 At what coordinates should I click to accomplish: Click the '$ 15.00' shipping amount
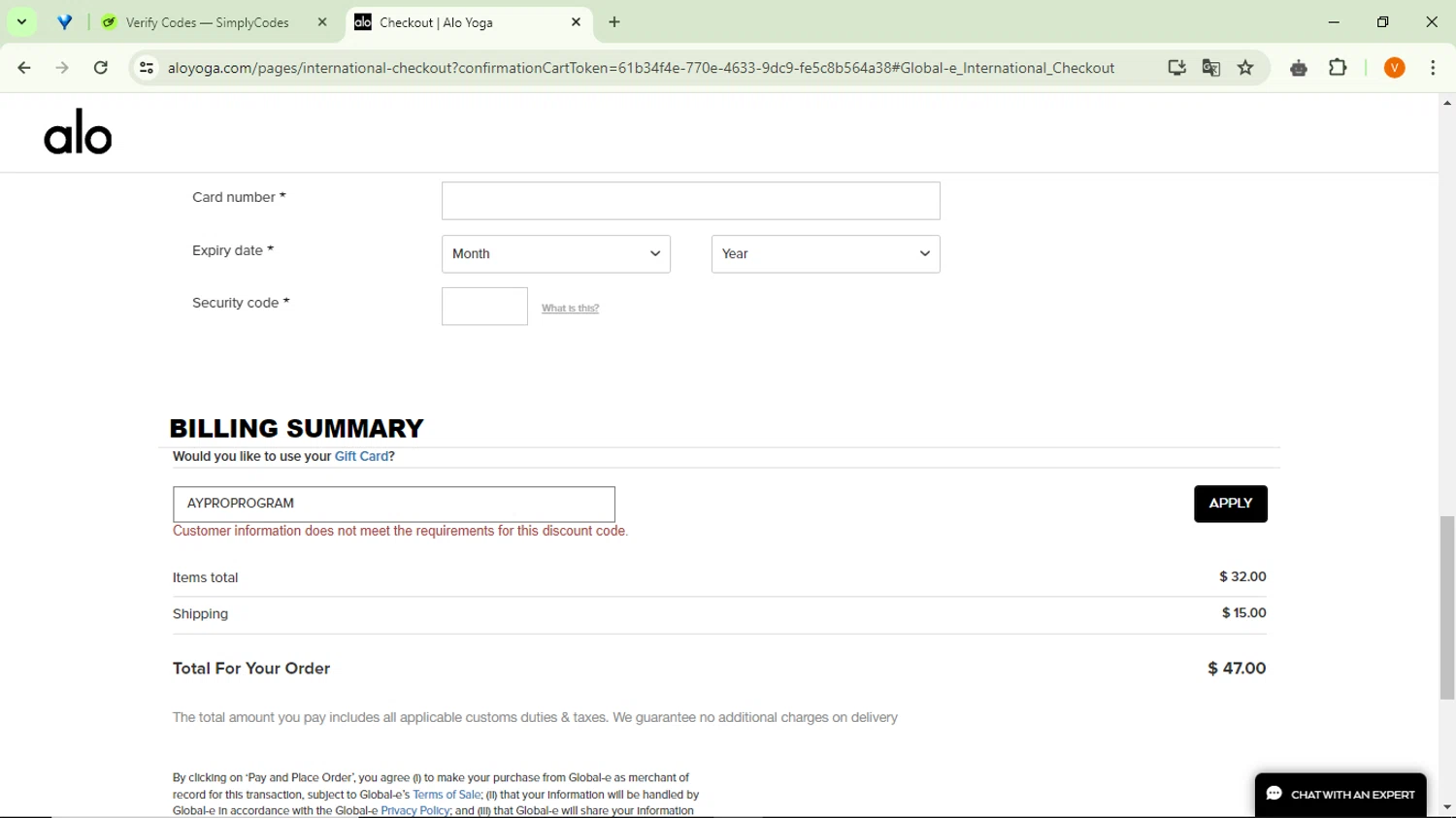tap(1244, 613)
